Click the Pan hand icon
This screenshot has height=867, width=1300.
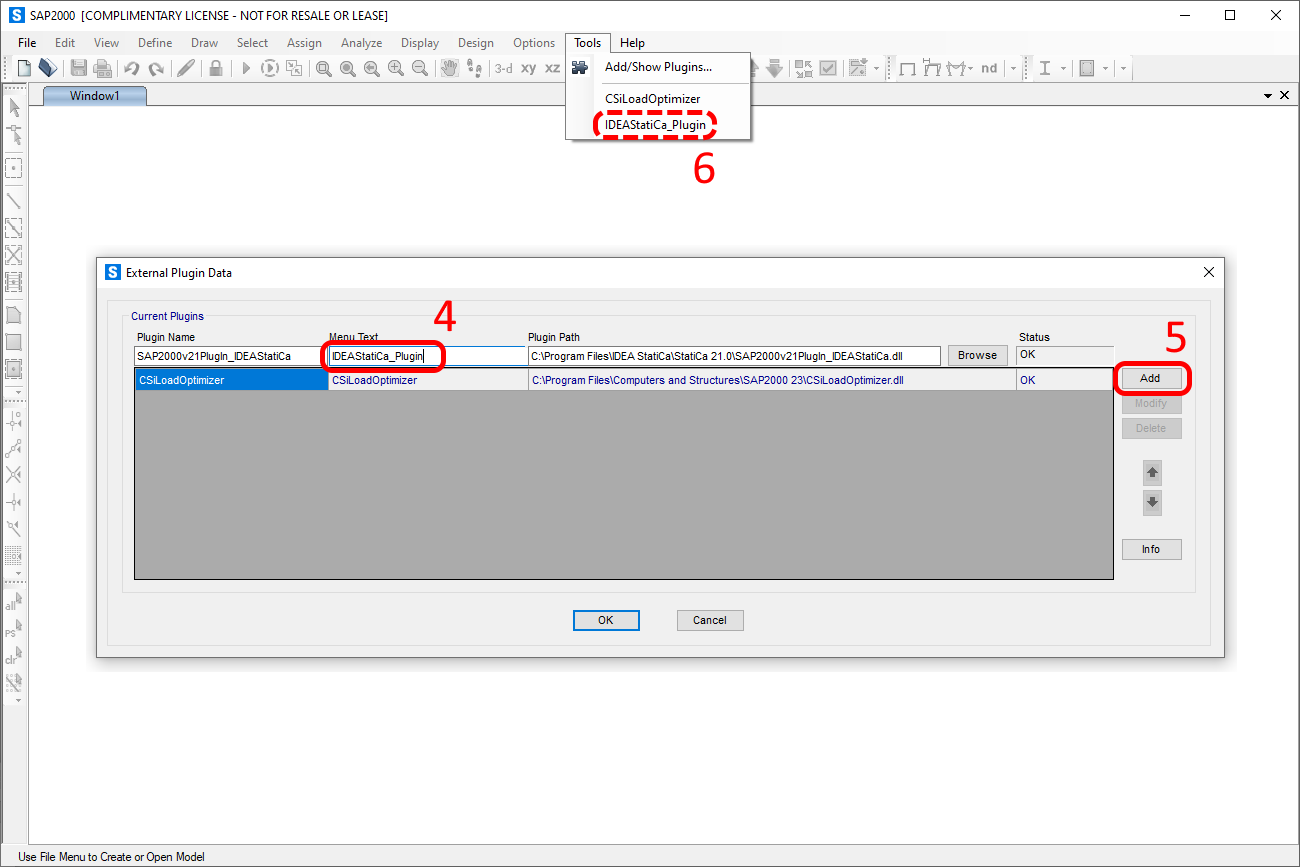coord(450,68)
